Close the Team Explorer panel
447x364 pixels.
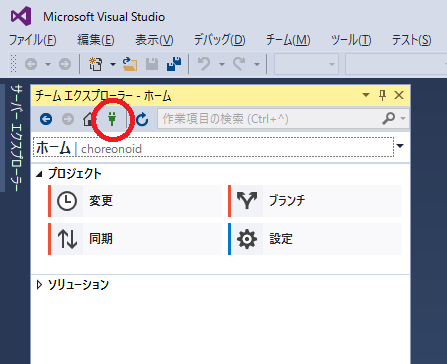(x=399, y=95)
